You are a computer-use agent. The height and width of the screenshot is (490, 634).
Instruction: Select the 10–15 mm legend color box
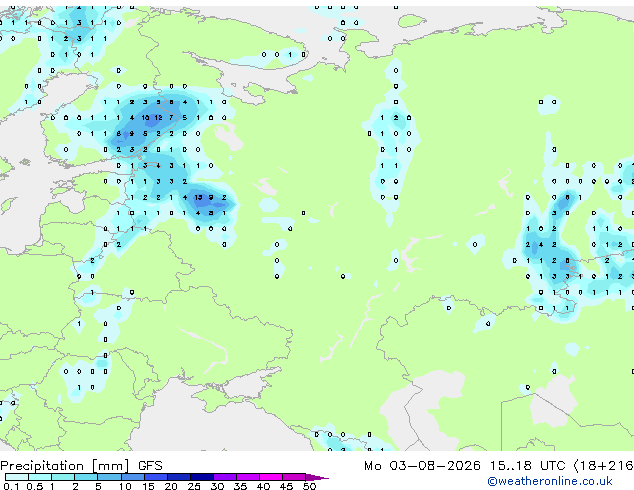pyautogui.click(x=132, y=477)
